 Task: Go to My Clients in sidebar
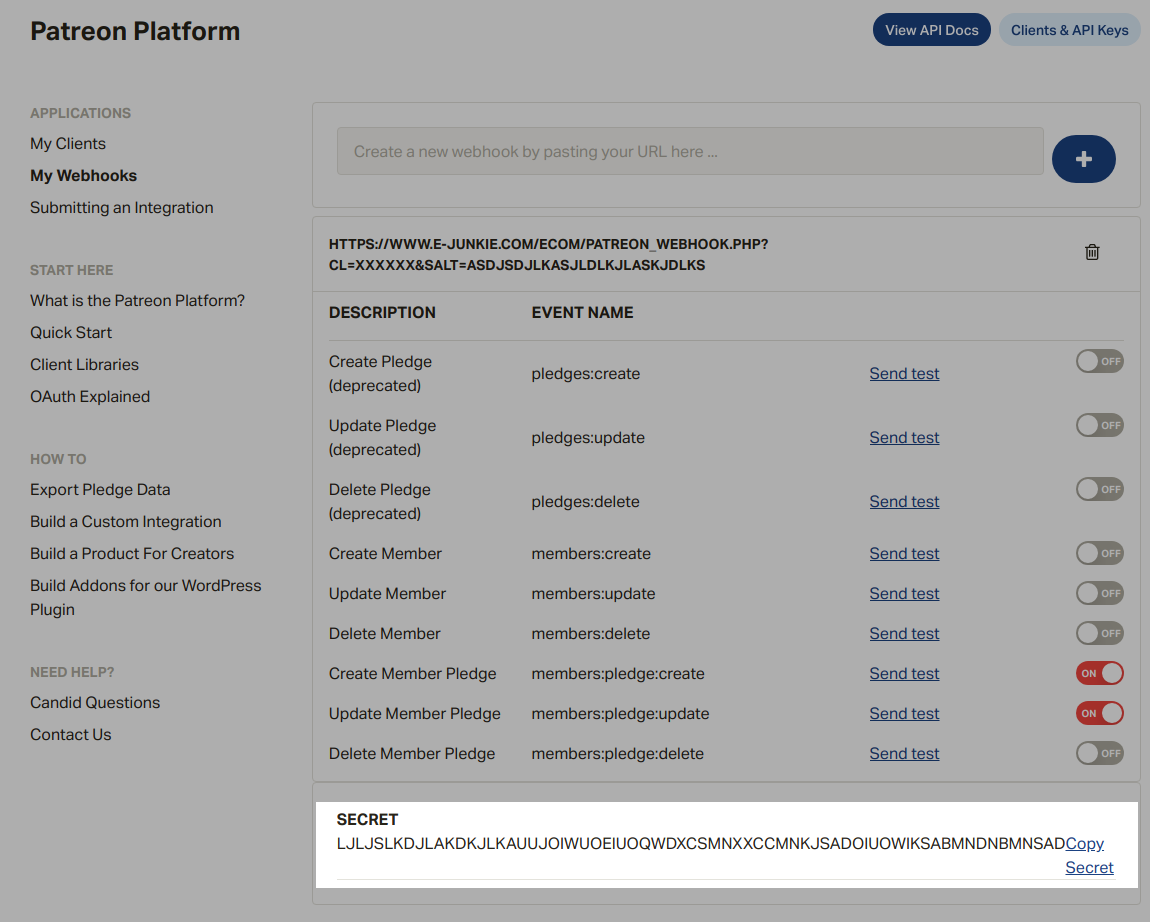pyautogui.click(x=68, y=144)
